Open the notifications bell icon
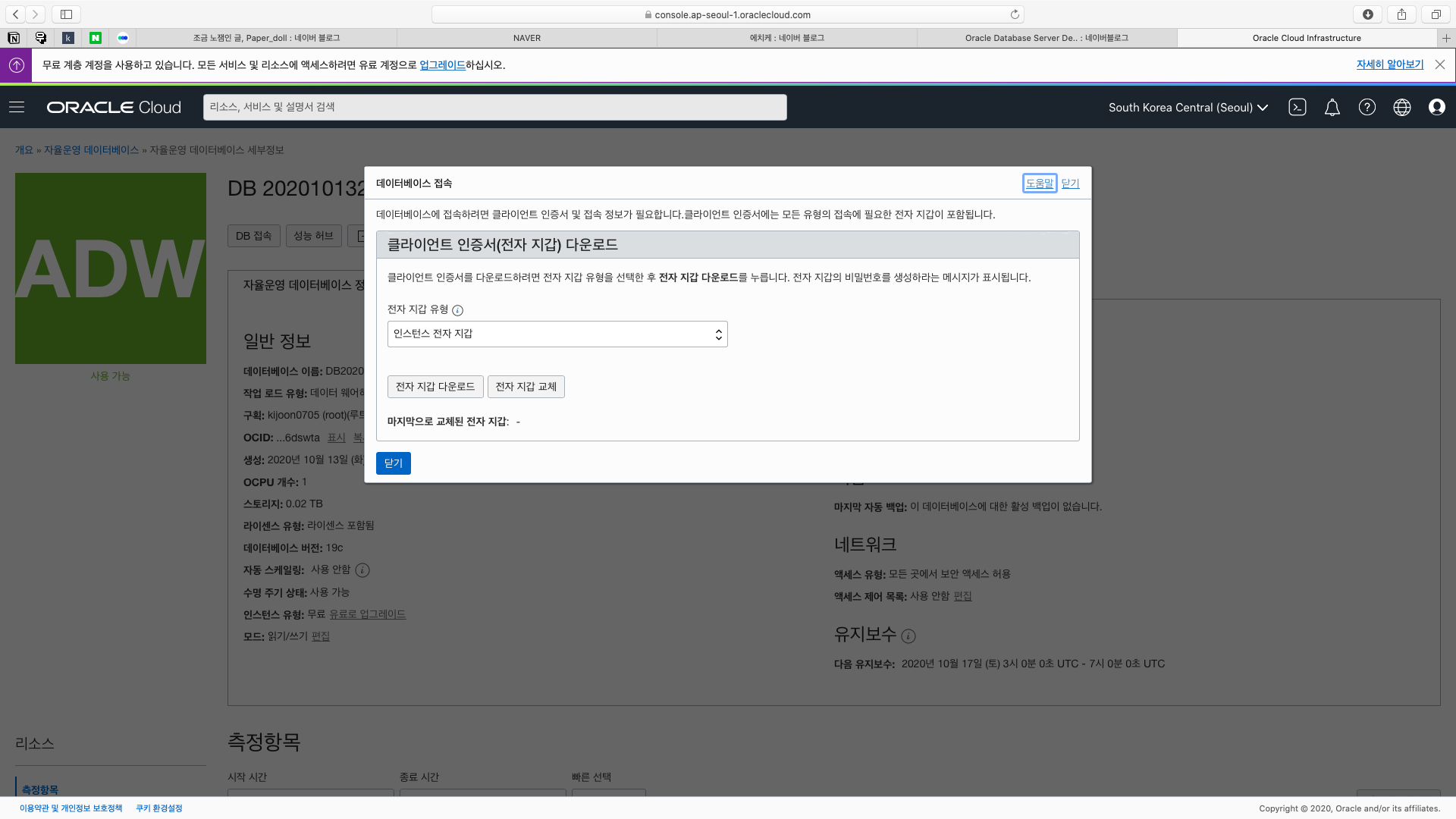This screenshot has width=1456, height=819. 1332,107
